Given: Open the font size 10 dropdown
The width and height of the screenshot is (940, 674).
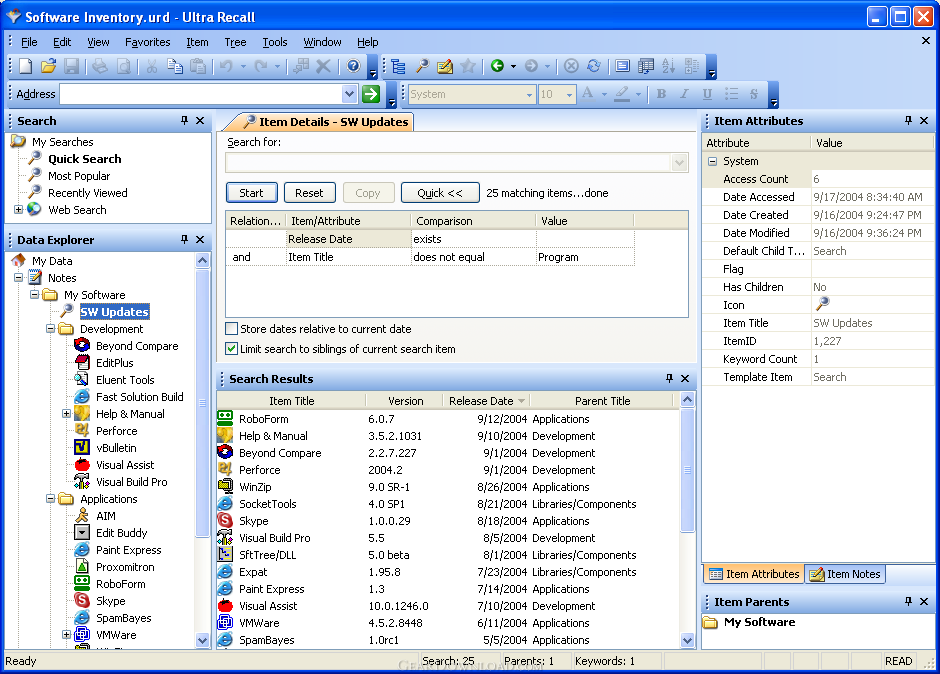Looking at the screenshot, I should pyautogui.click(x=569, y=94).
